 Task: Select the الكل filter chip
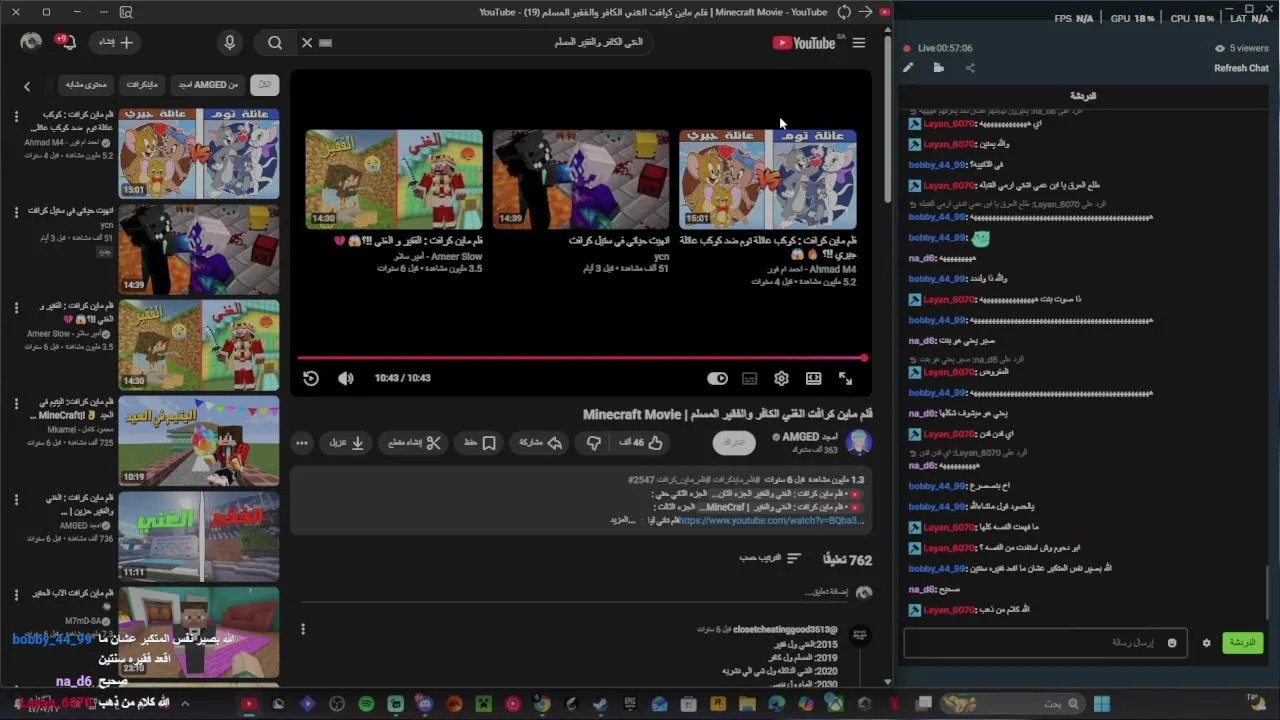(265, 84)
